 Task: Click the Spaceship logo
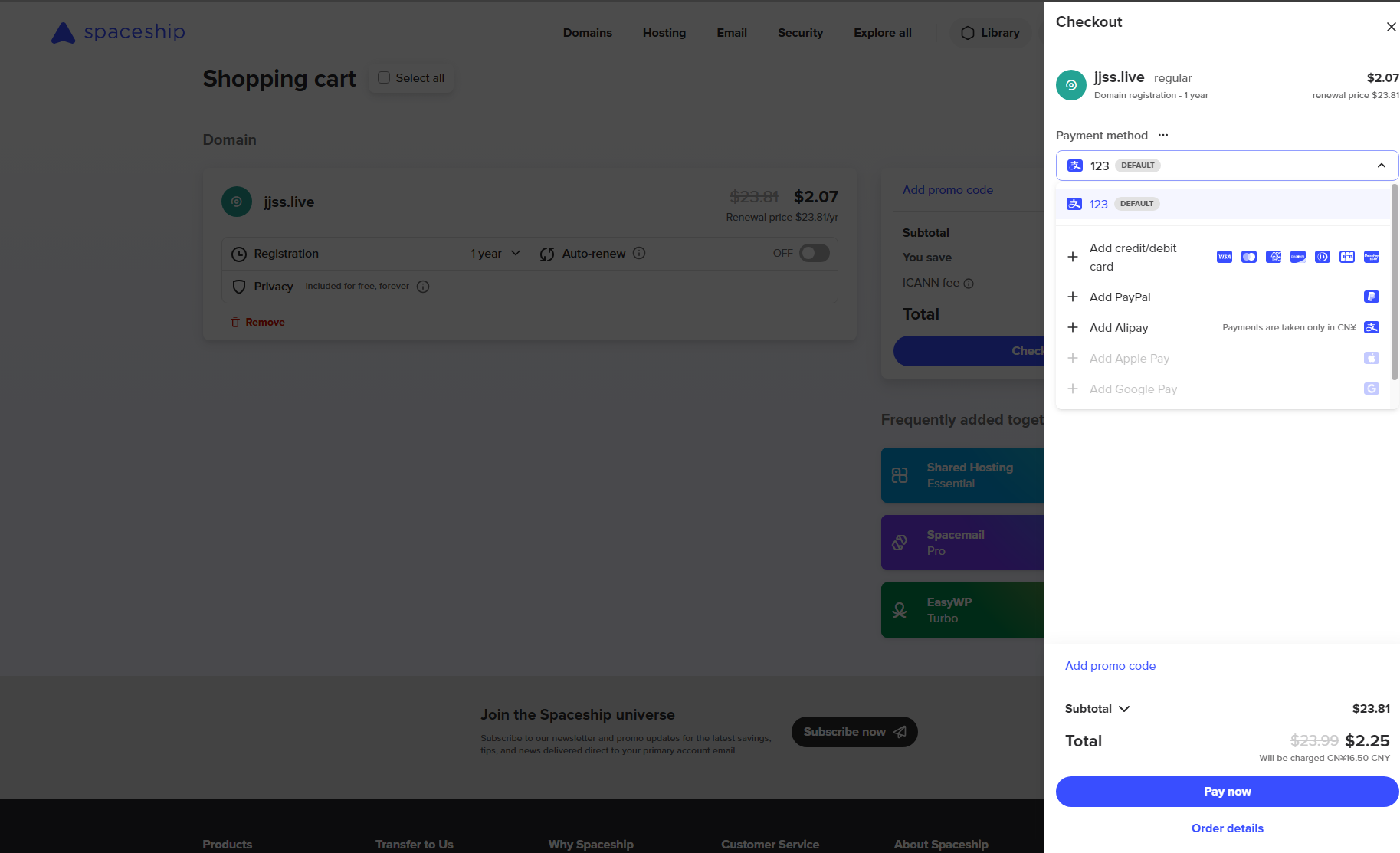point(118,32)
